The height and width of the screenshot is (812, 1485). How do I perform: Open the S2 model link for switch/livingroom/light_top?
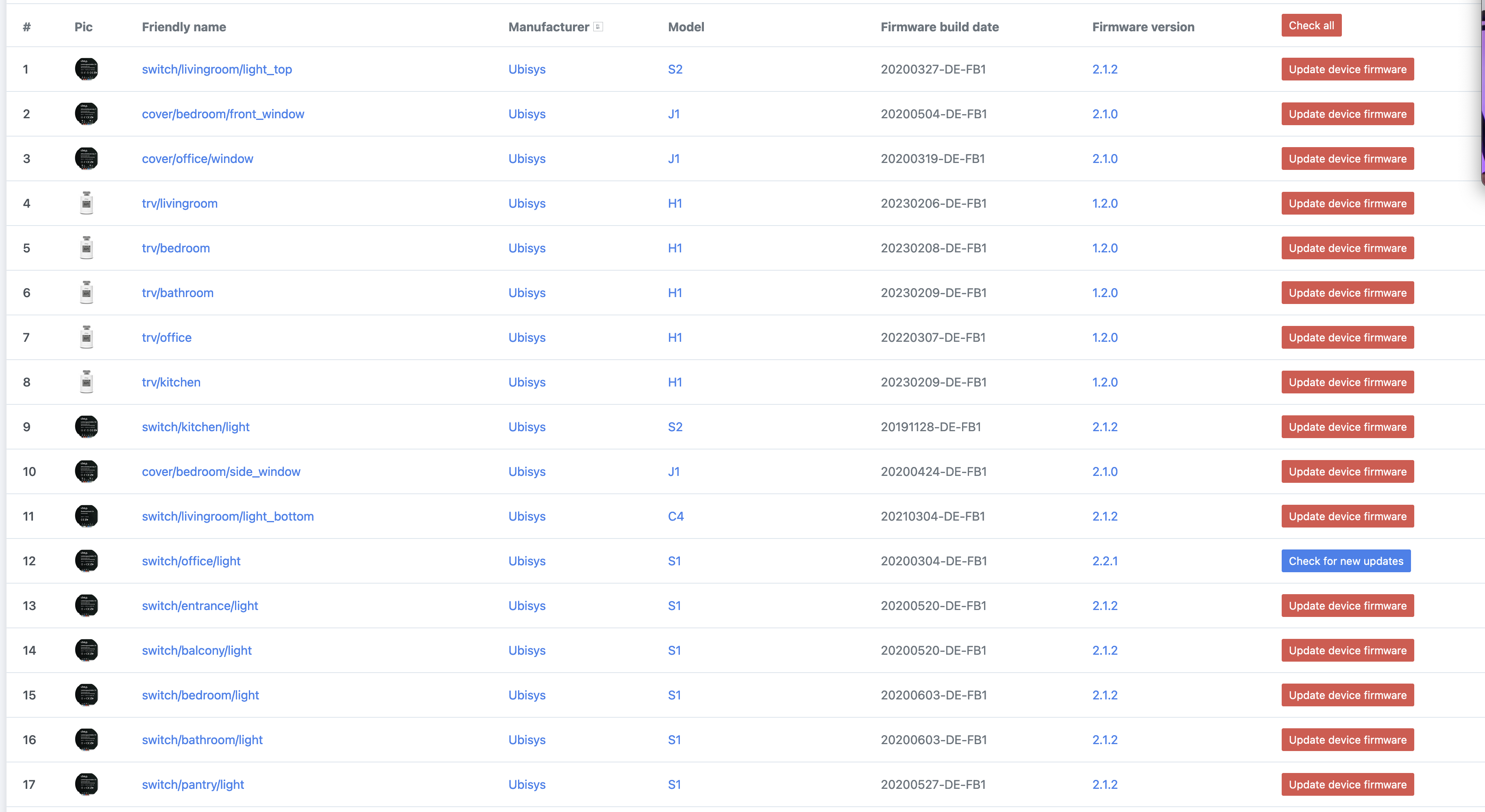click(675, 69)
